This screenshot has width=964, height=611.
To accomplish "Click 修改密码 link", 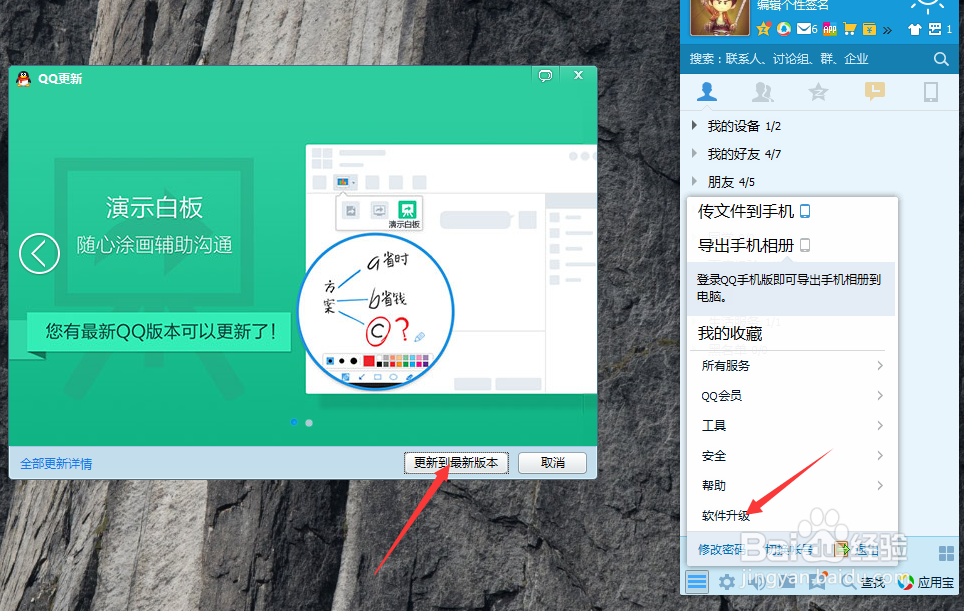I will [x=721, y=550].
